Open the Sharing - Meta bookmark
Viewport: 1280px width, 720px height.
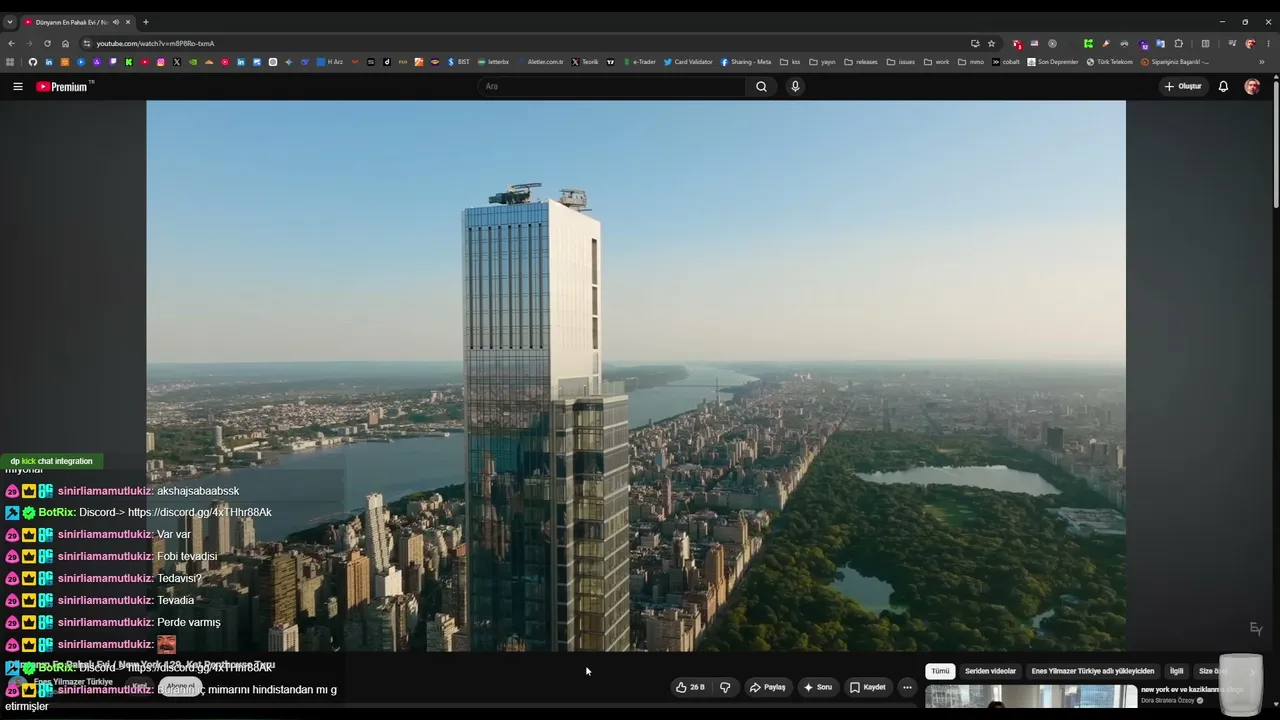coord(746,62)
